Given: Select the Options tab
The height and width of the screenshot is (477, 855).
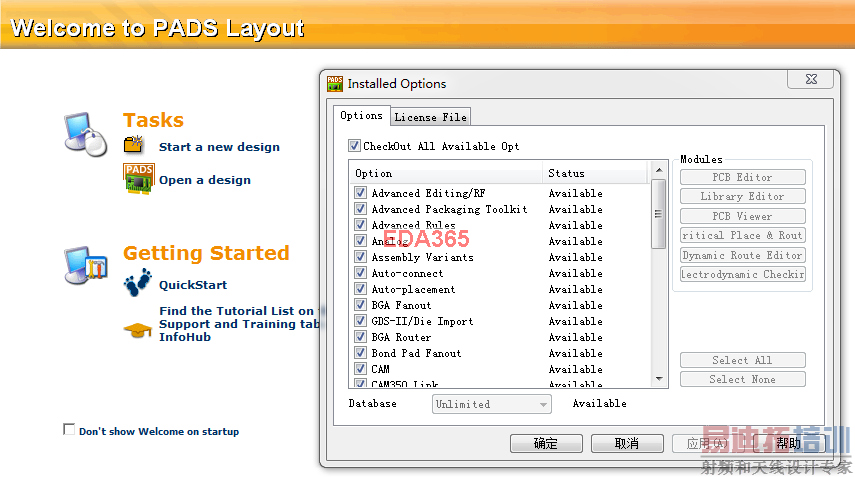Looking at the screenshot, I should 362,116.
